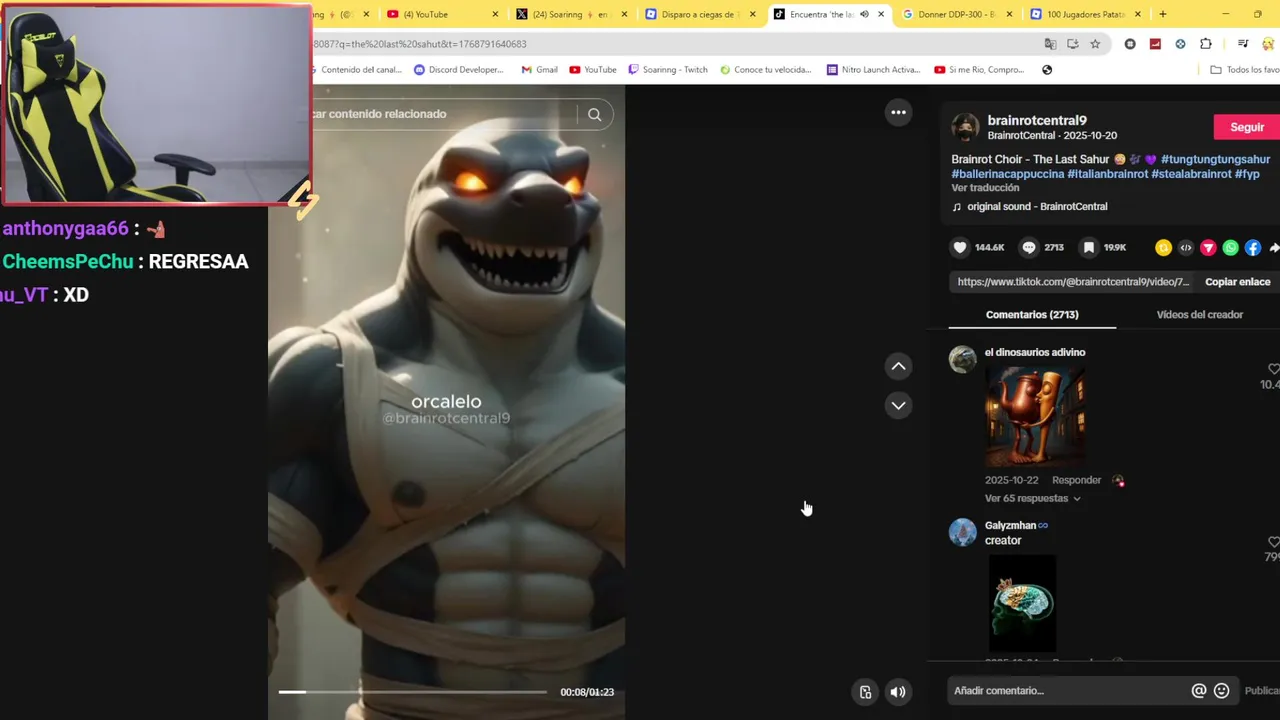Switch to the Comentarios (2713) tab

pyautogui.click(x=1032, y=314)
